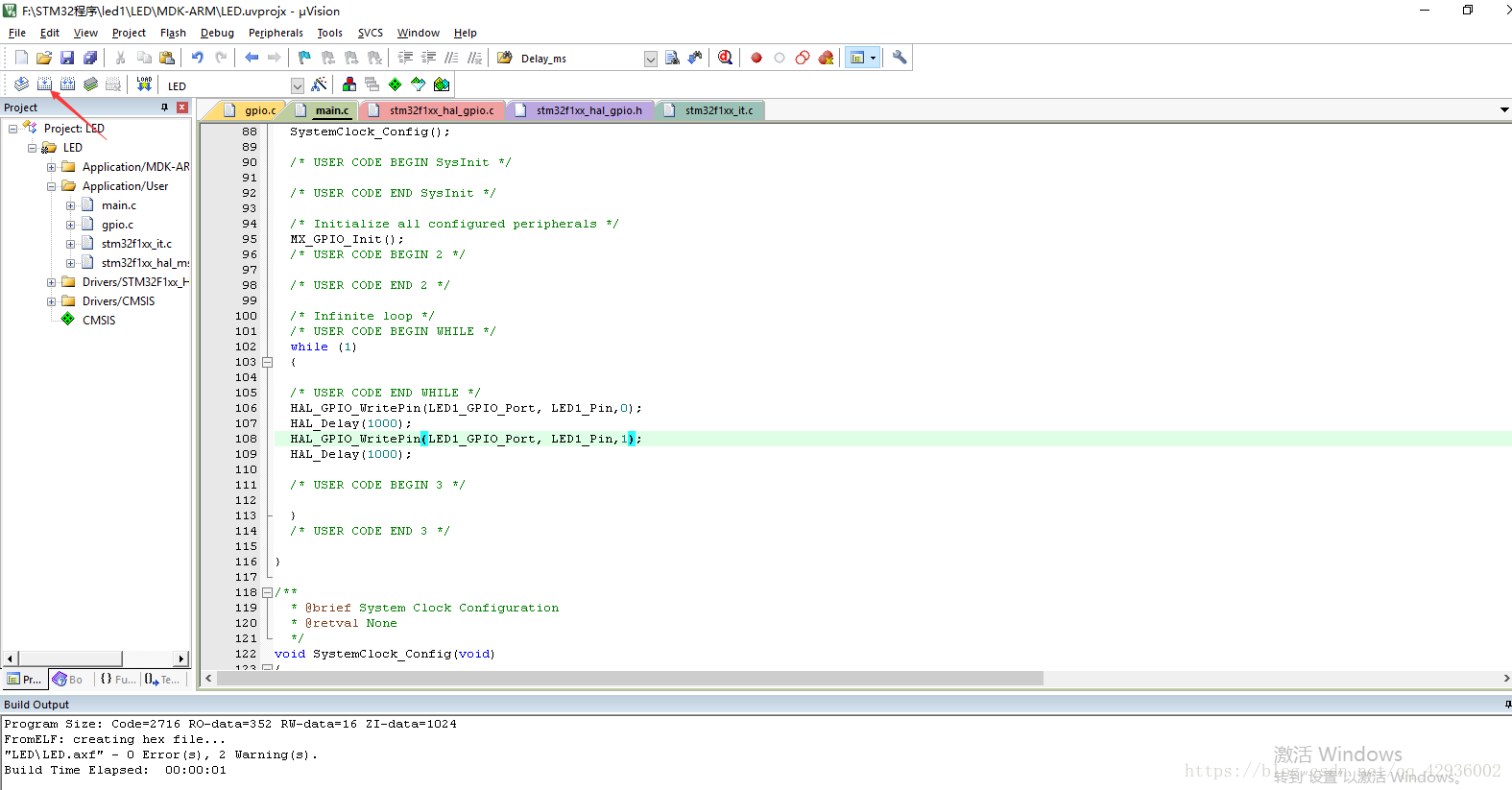Click the Rebuild all target files icon
Screen dimensions: 1512x790
pos(67,84)
